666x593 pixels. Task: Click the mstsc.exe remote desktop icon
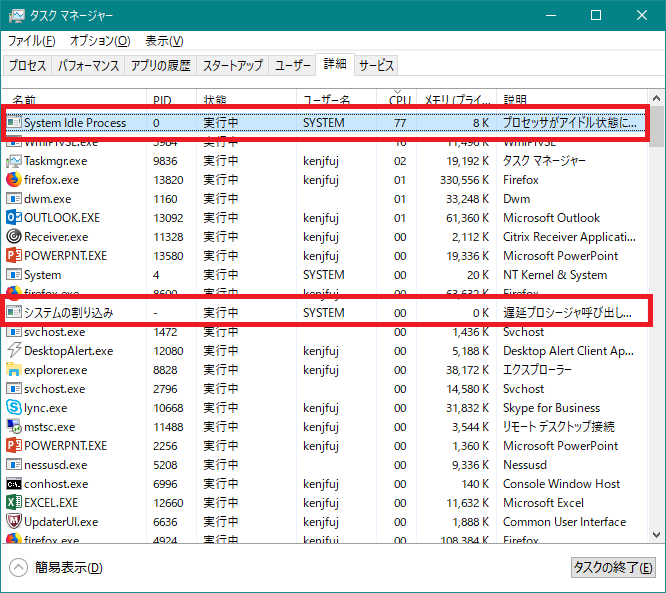(14, 426)
